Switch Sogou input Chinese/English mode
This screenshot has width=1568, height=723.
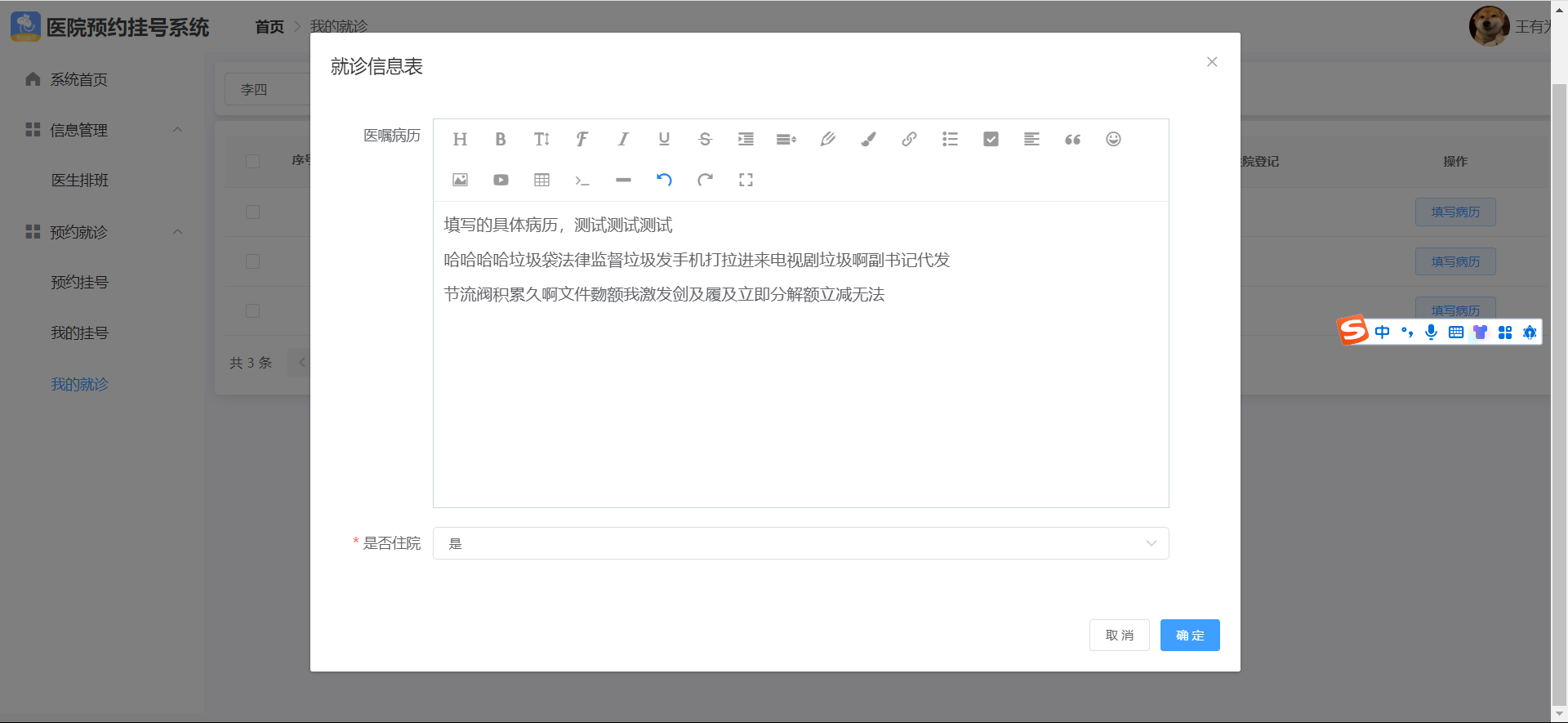[x=1382, y=332]
